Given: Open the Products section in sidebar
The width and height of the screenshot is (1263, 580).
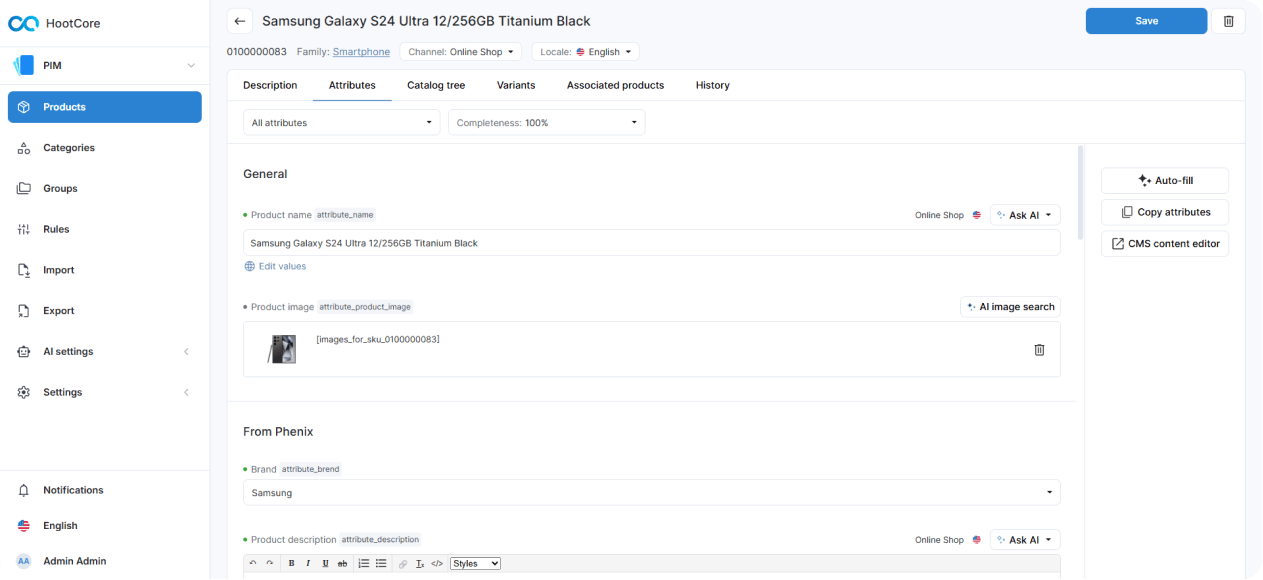Looking at the screenshot, I should tap(105, 107).
